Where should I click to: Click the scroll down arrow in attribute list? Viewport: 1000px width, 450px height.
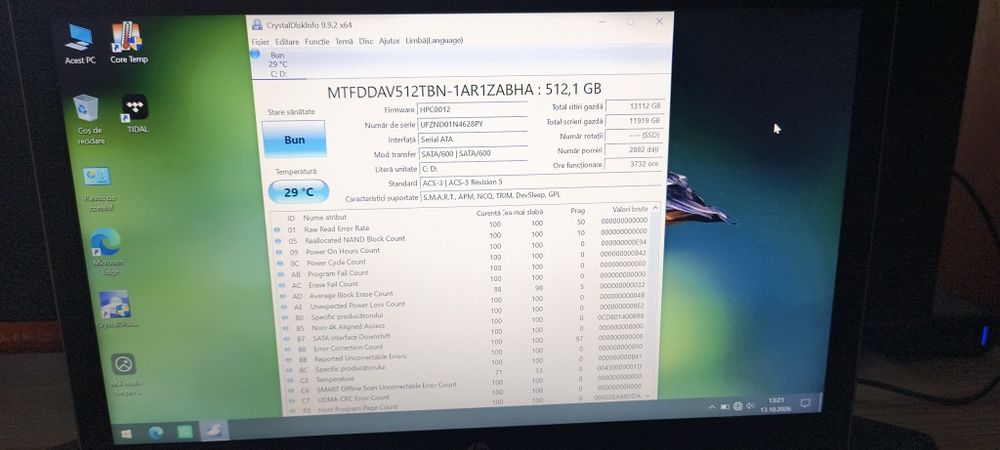pos(649,396)
